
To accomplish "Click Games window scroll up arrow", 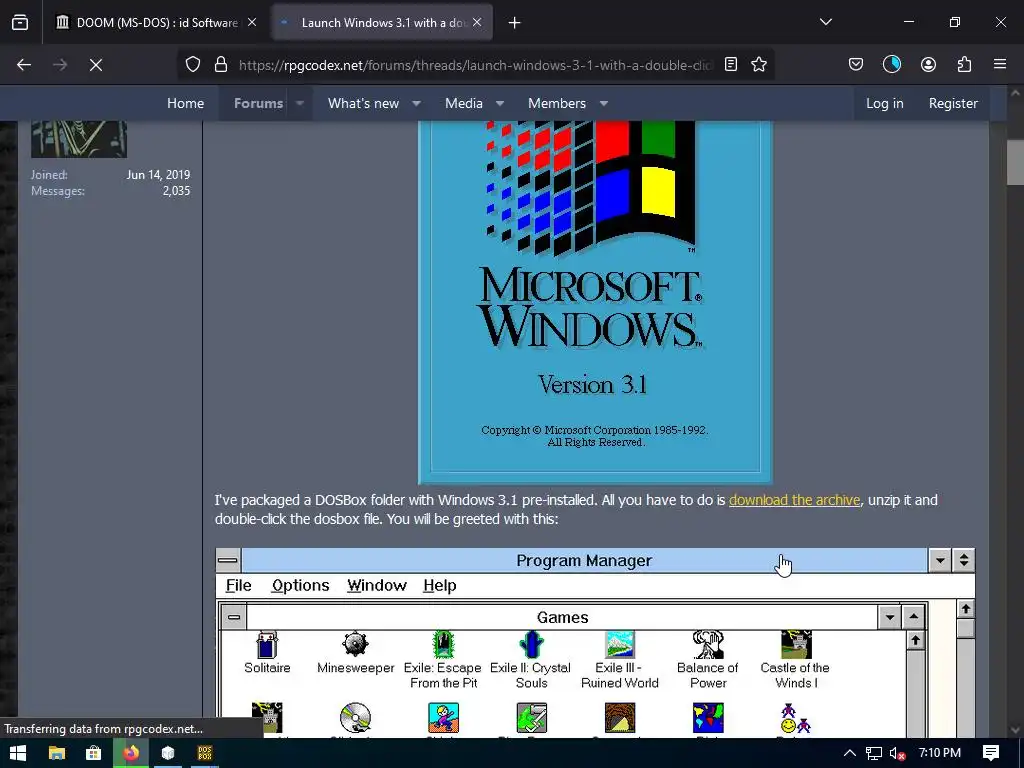I will pos(916,641).
